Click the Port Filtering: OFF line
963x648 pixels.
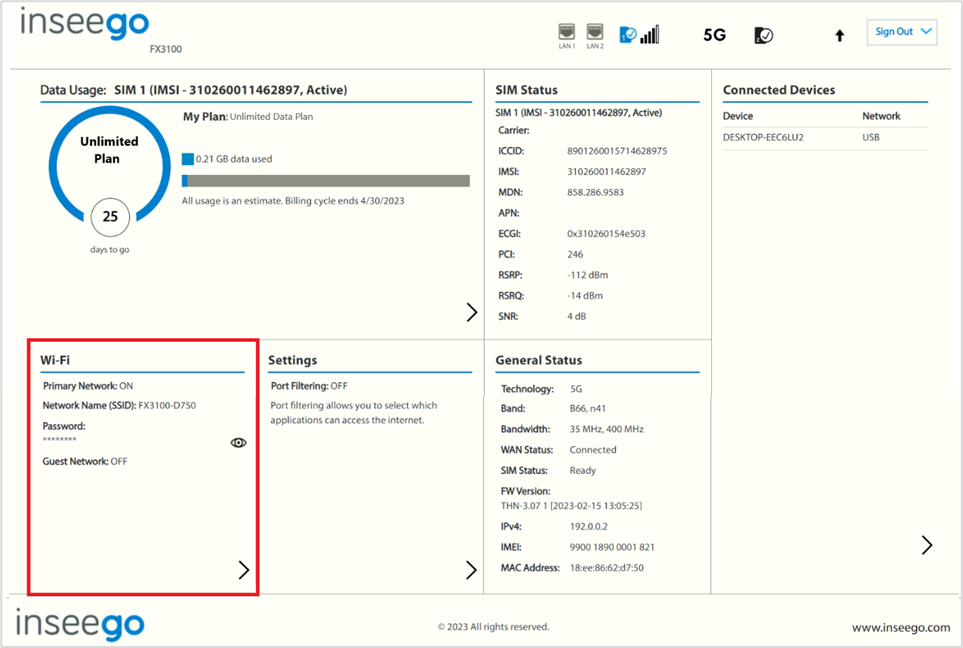(309, 386)
